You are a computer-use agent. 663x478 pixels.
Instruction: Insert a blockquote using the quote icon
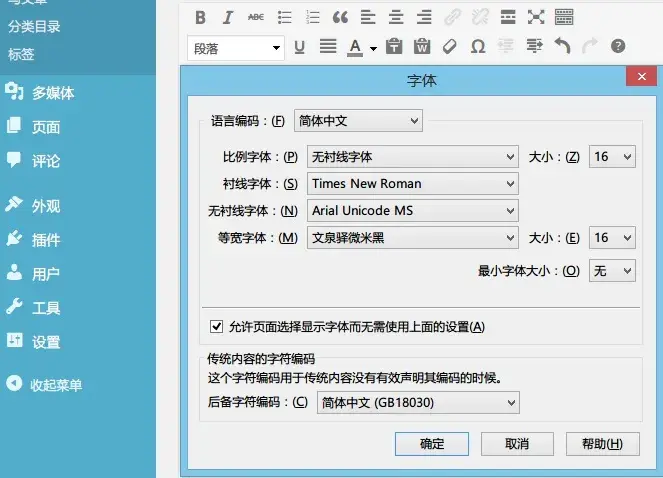pyautogui.click(x=340, y=17)
